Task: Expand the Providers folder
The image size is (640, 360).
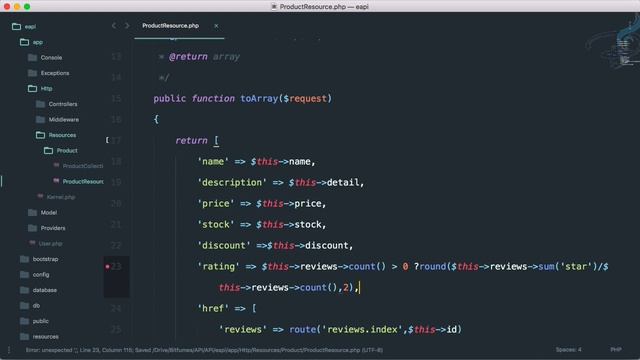Action: 53,228
